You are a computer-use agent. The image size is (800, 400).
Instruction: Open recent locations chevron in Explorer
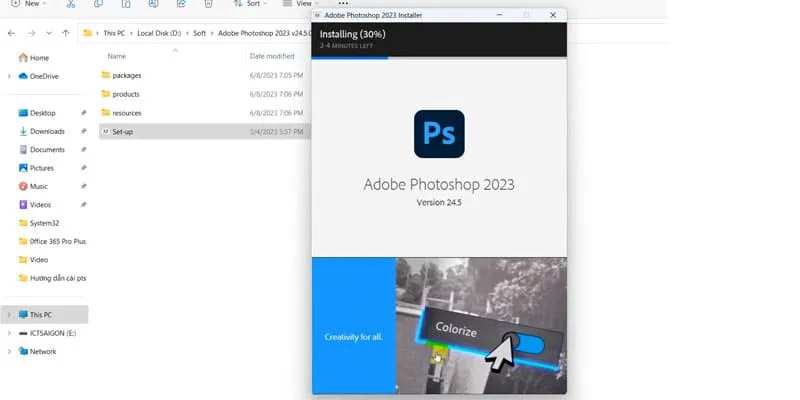[x=49, y=33]
